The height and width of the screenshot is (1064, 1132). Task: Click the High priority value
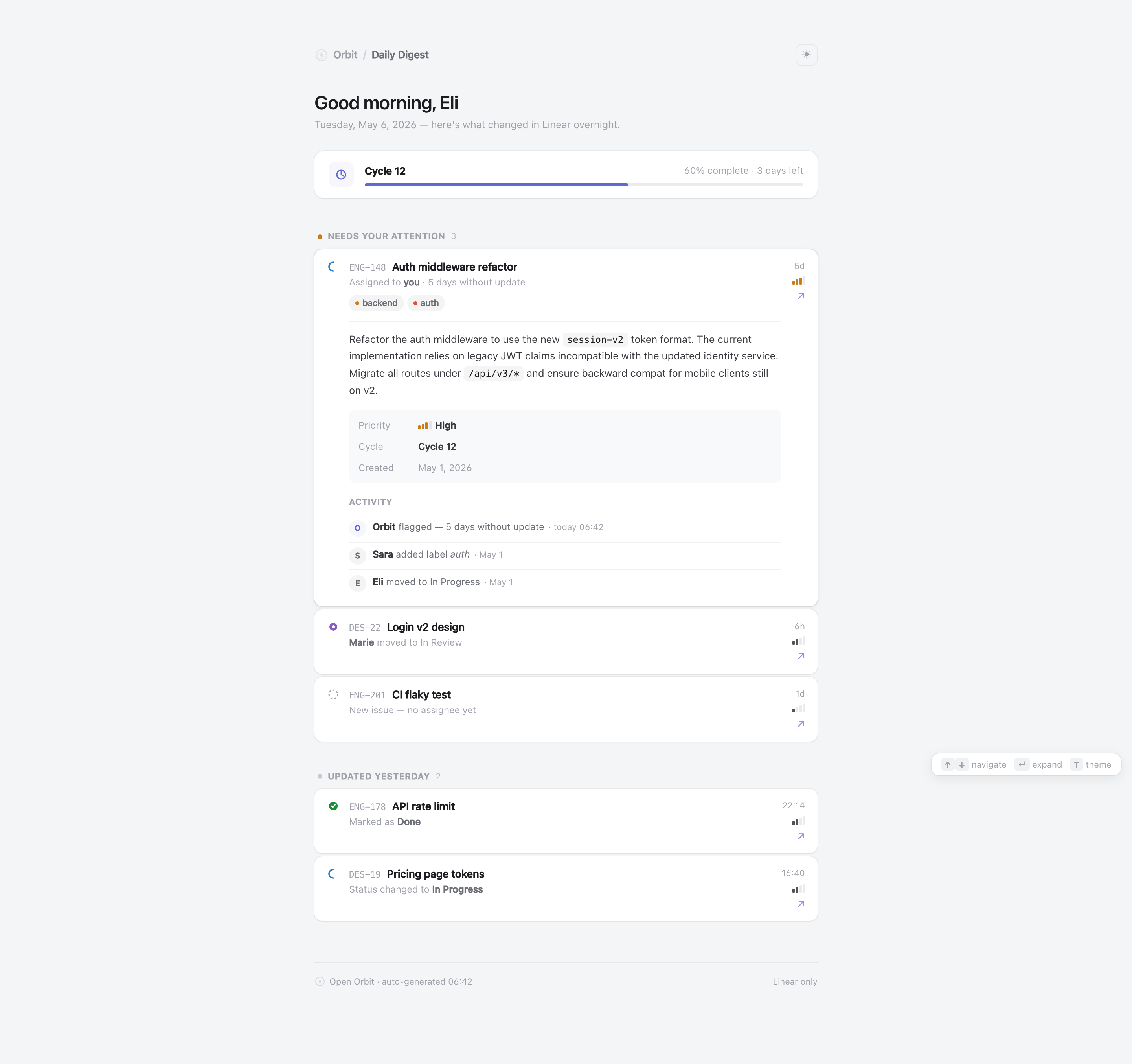(437, 425)
